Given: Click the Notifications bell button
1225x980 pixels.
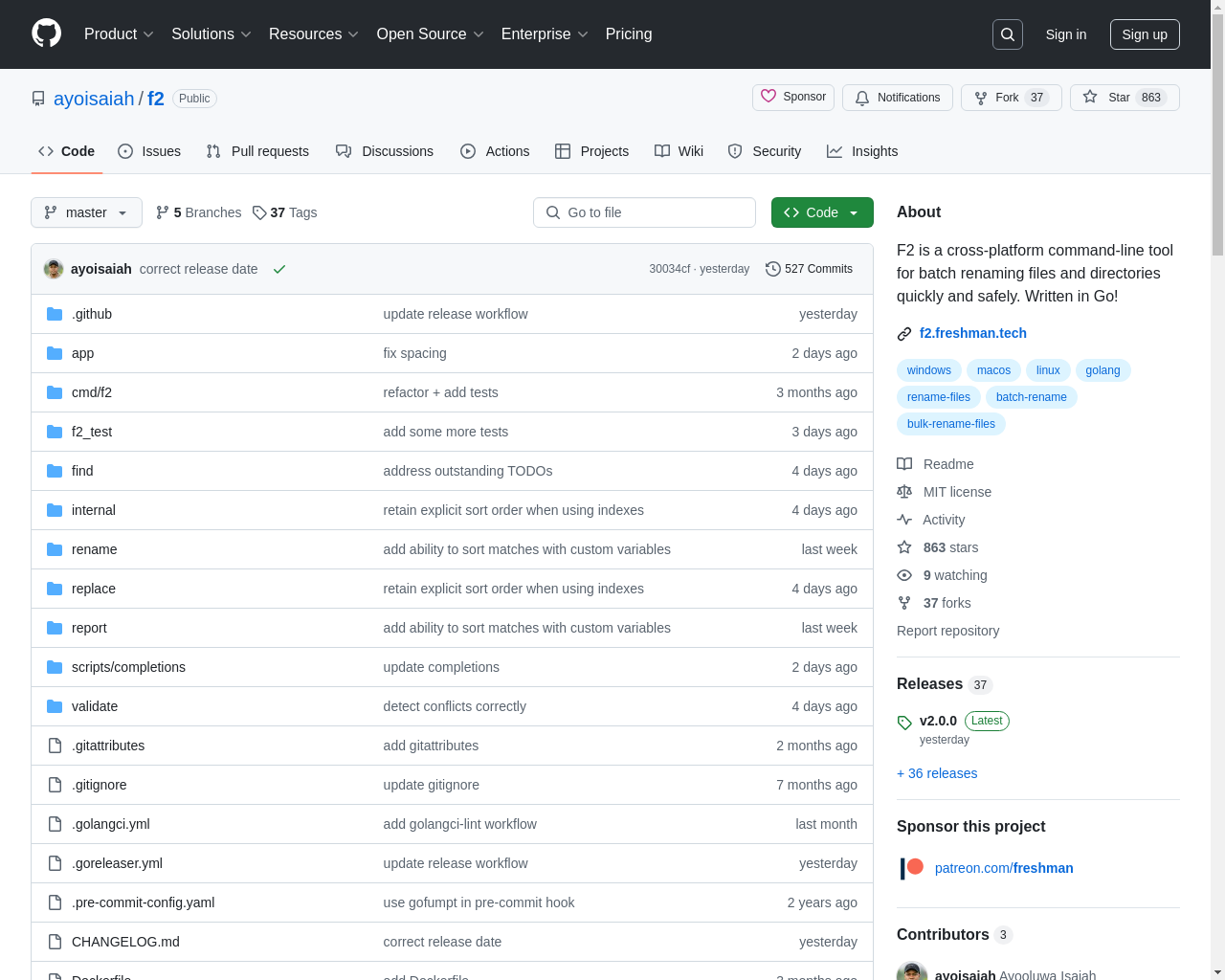Looking at the screenshot, I should coord(898,98).
